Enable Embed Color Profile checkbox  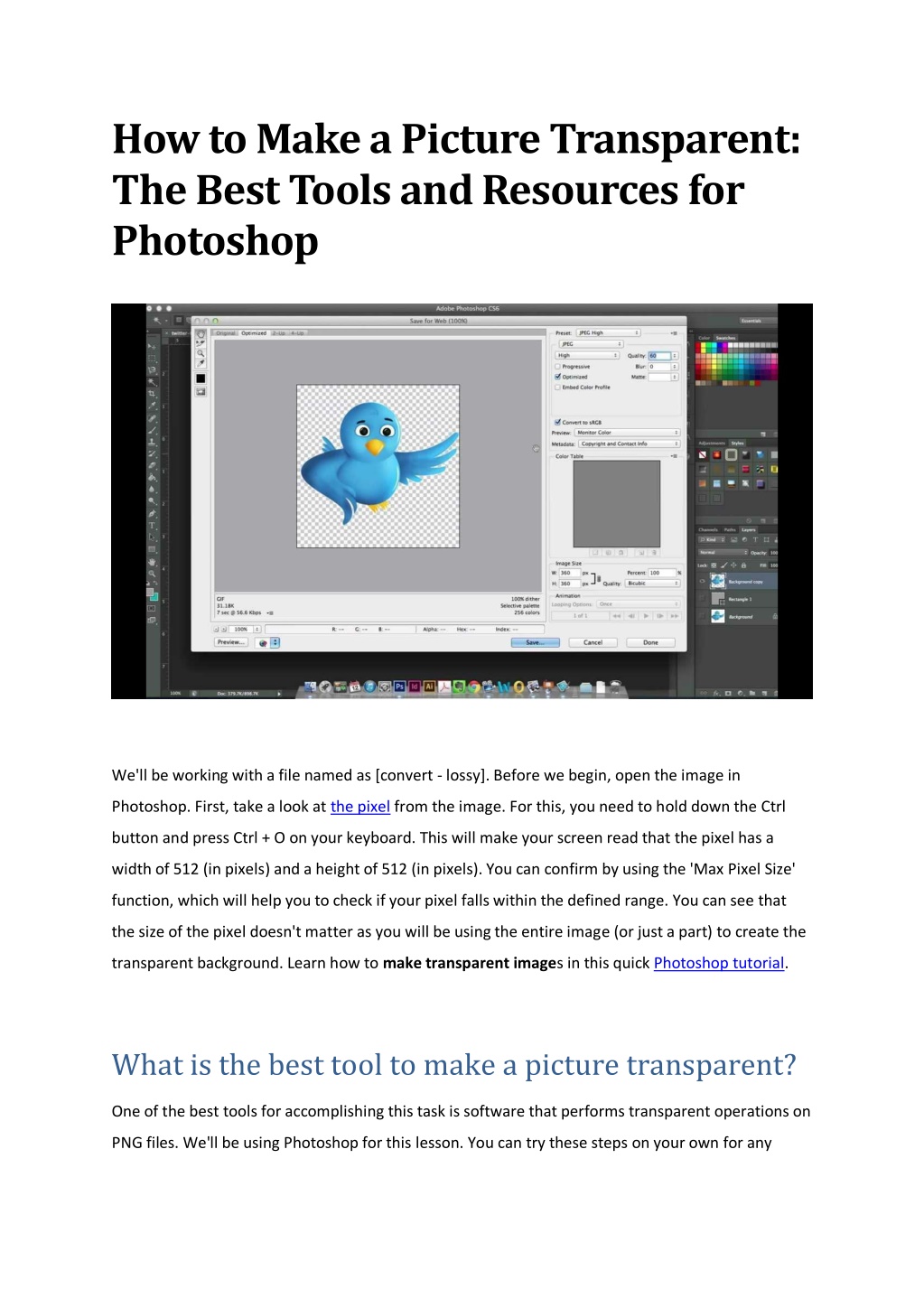pos(557,388)
